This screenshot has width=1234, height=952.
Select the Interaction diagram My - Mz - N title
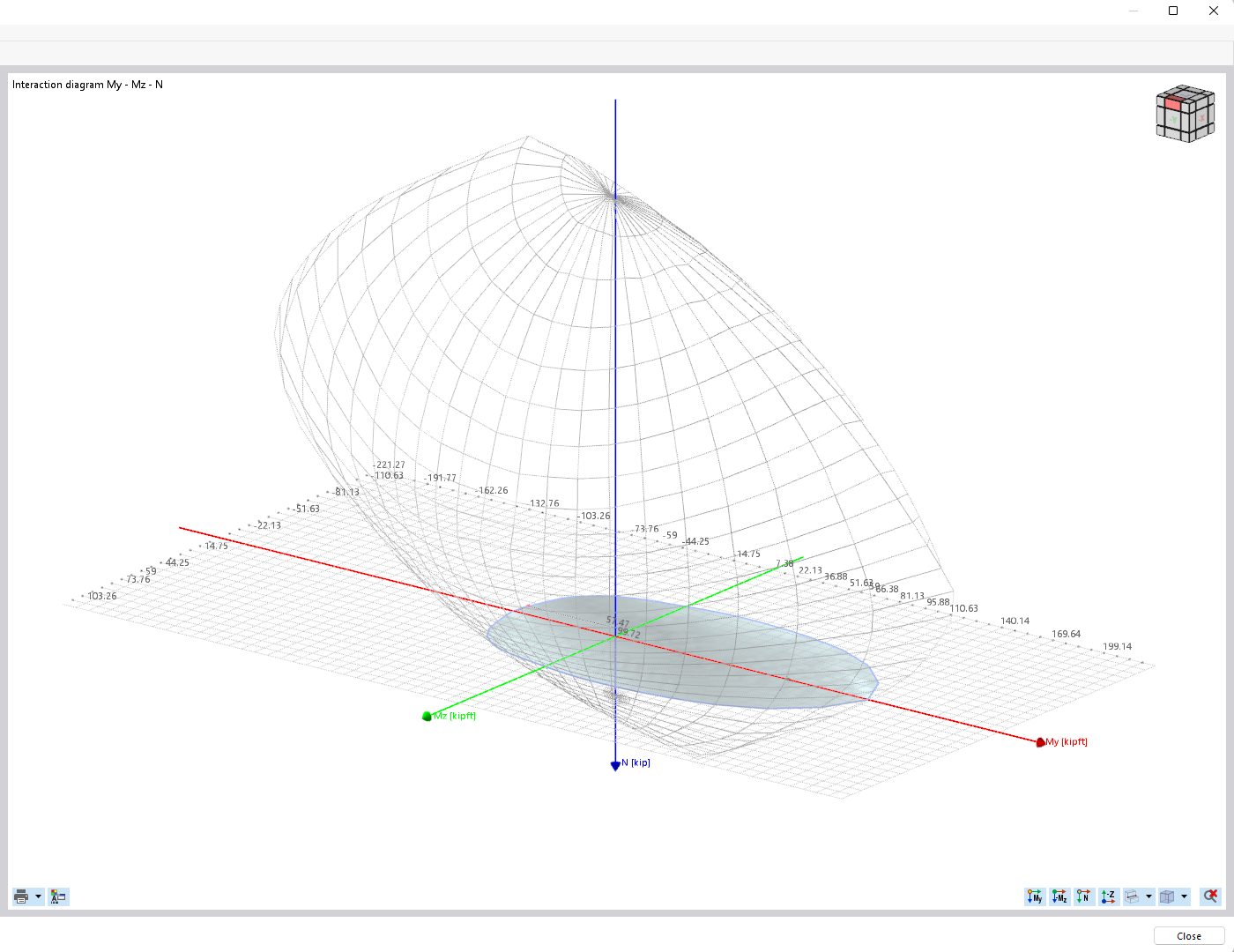pos(86,84)
